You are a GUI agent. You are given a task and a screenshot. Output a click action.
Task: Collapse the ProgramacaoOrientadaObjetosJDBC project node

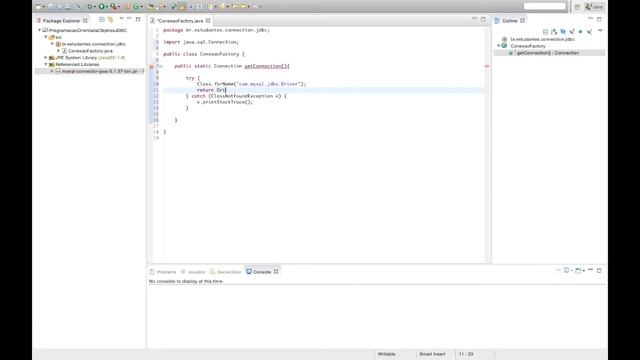(x=40, y=30)
